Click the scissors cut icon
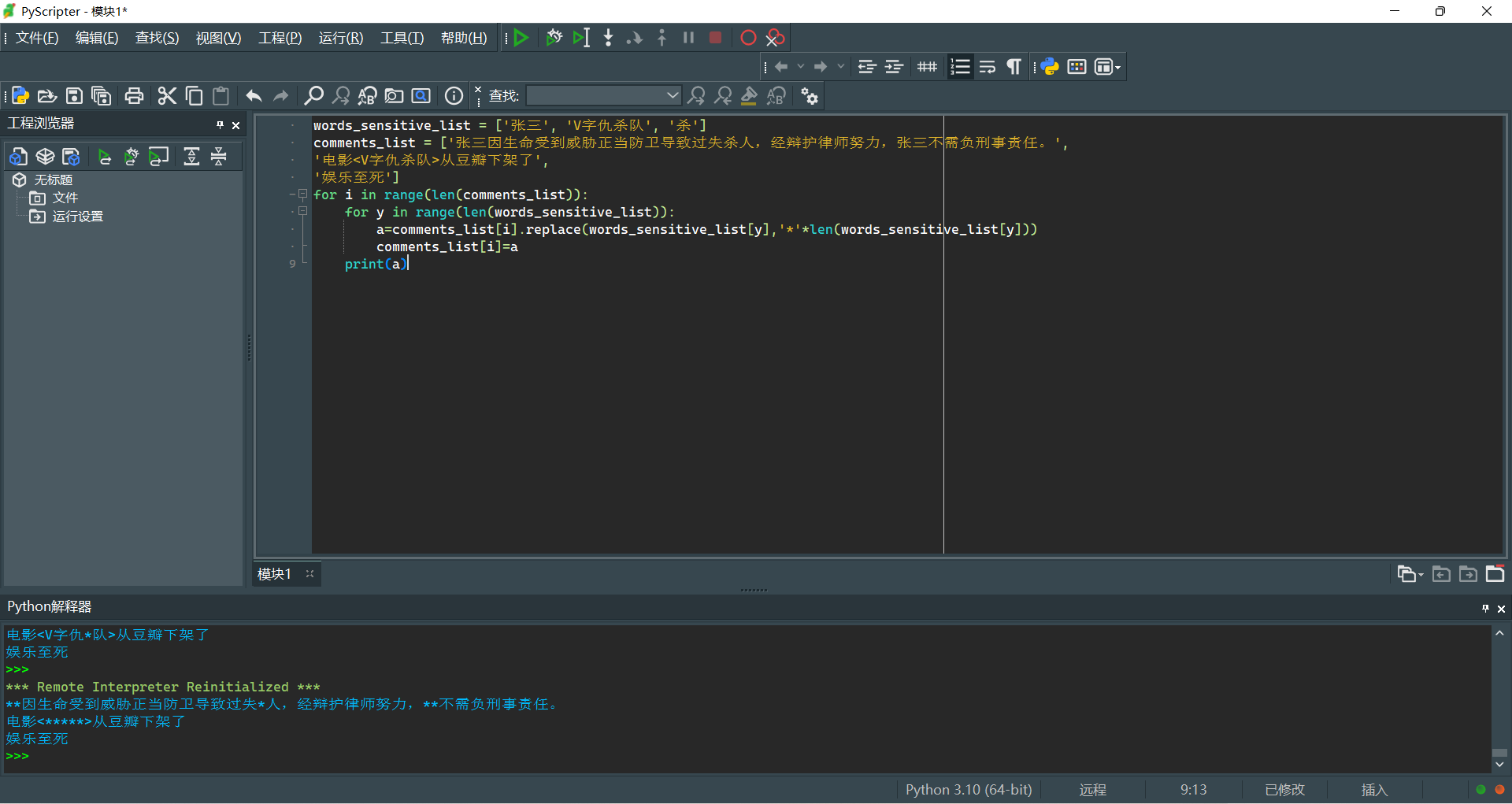 167,96
